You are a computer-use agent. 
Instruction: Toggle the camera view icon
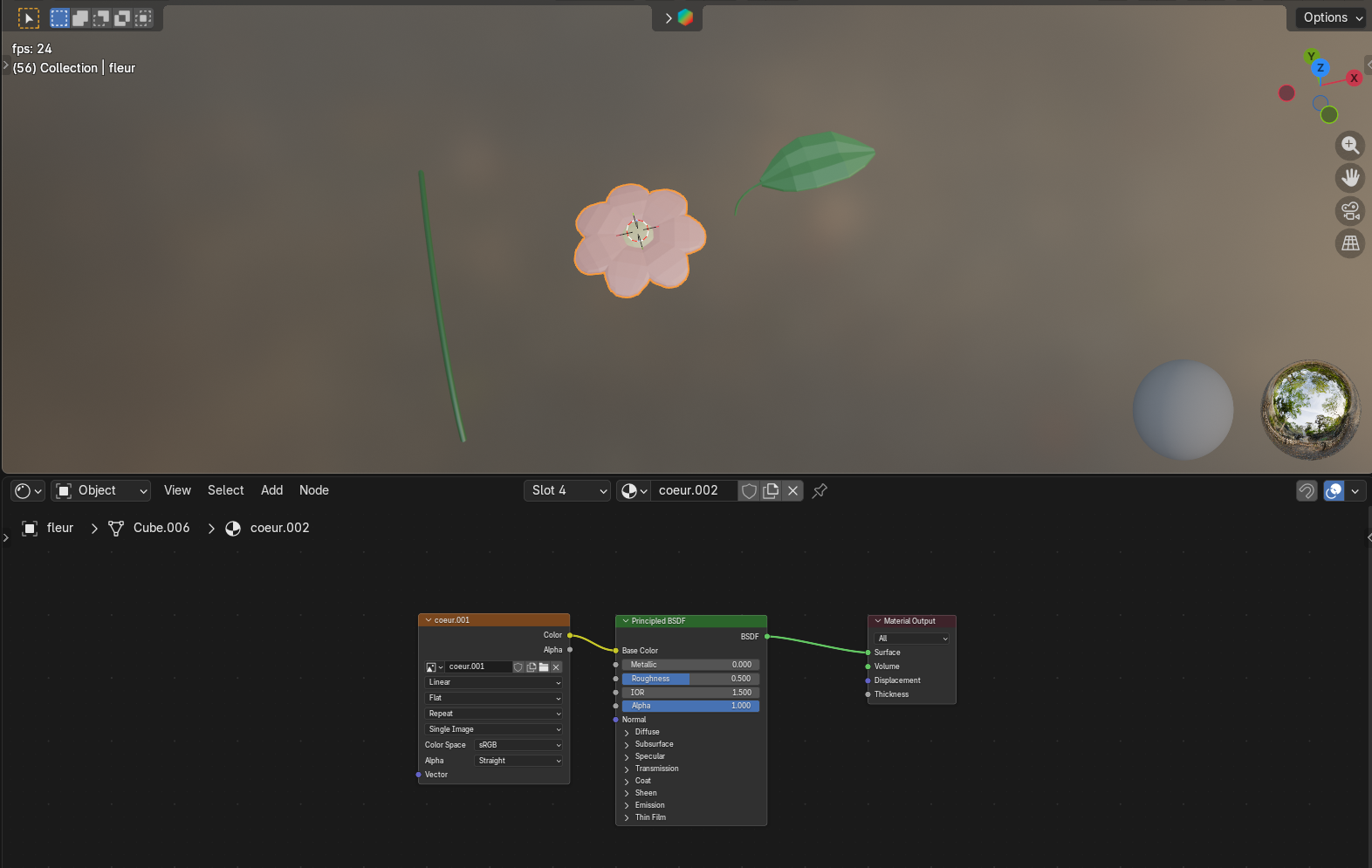(1350, 210)
